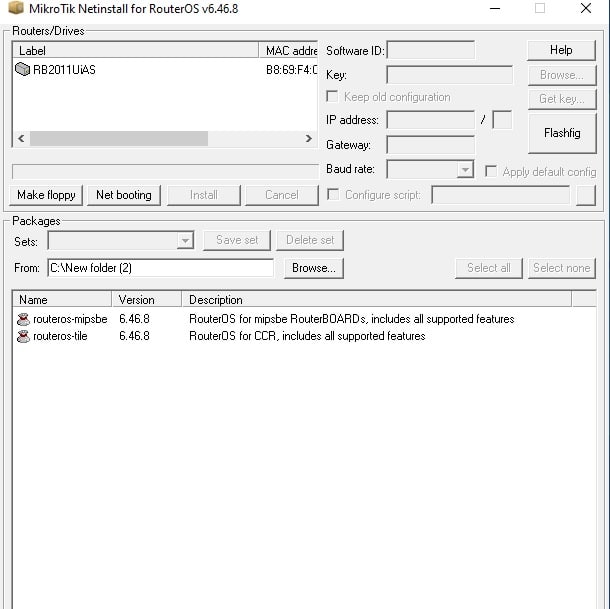Click version 6.46.8 in the routeros-tile row
Image resolution: width=610 pixels, height=609 pixels.
(x=134, y=336)
